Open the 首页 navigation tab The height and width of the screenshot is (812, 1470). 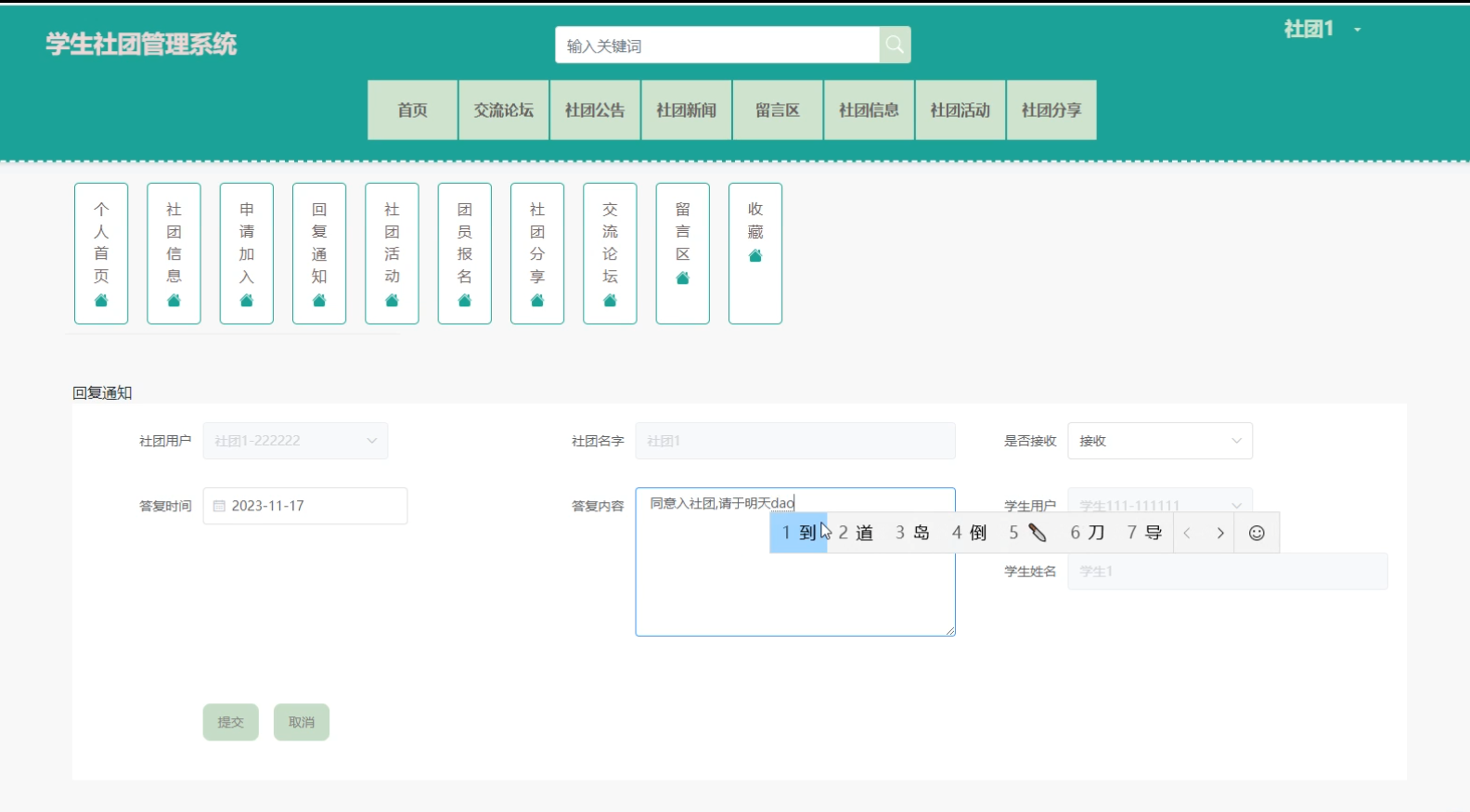(x=412, y=110)
